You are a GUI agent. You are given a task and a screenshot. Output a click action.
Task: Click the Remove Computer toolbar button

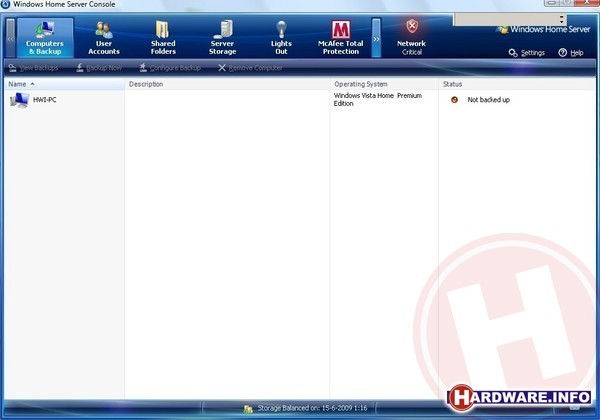point(250,68)
